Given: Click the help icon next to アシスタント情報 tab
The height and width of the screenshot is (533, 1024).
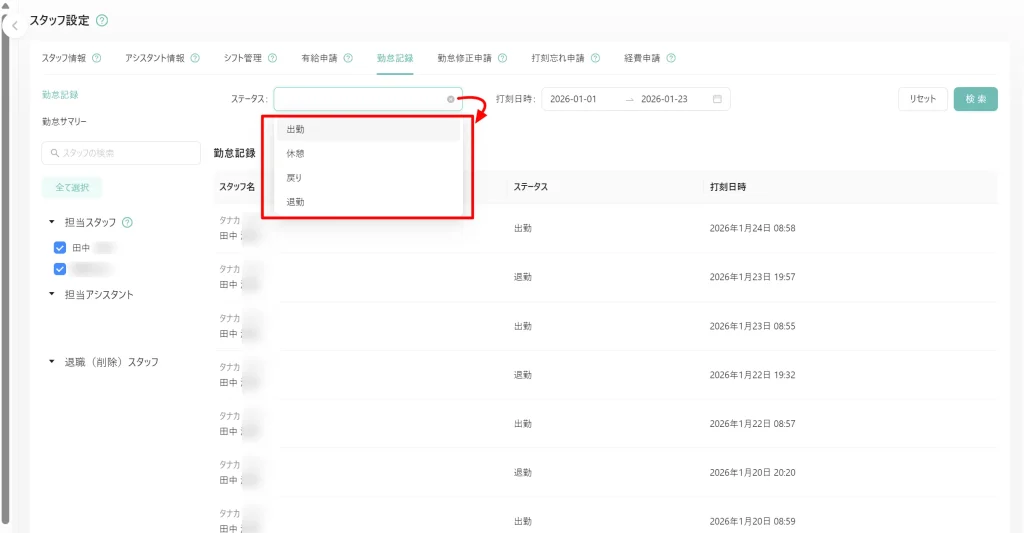Looking at the screenshot, I should click(x=195, y=58).
